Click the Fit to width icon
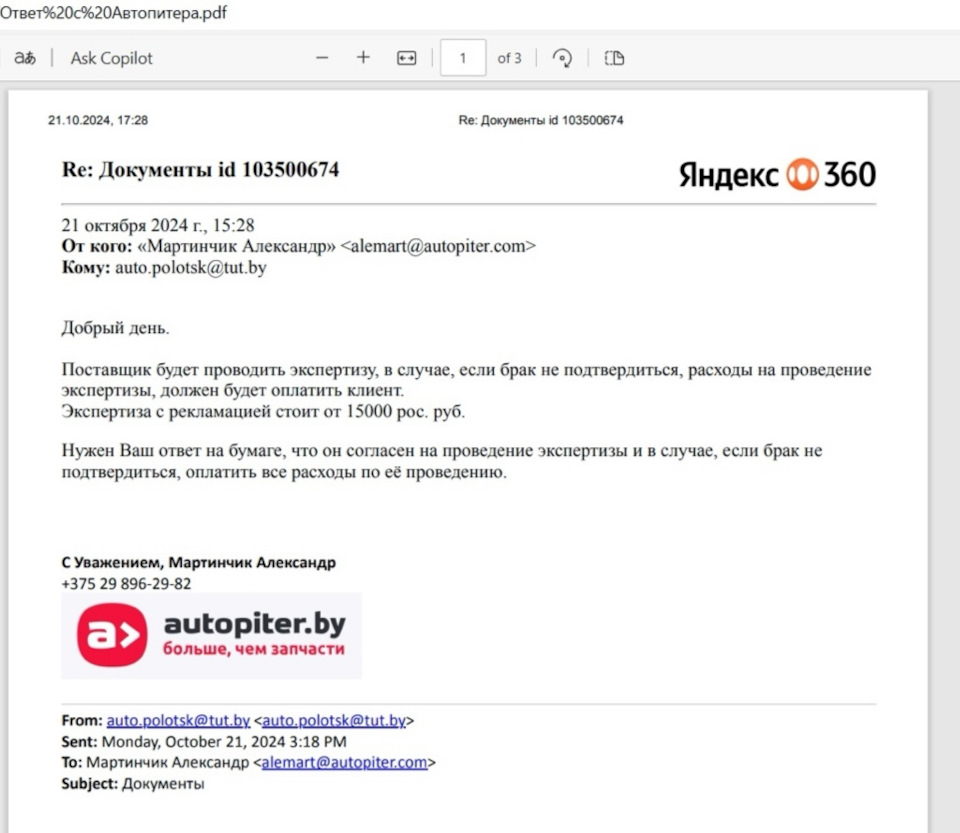The width and height of the screenshot is (960, 833). coord(407,58)
